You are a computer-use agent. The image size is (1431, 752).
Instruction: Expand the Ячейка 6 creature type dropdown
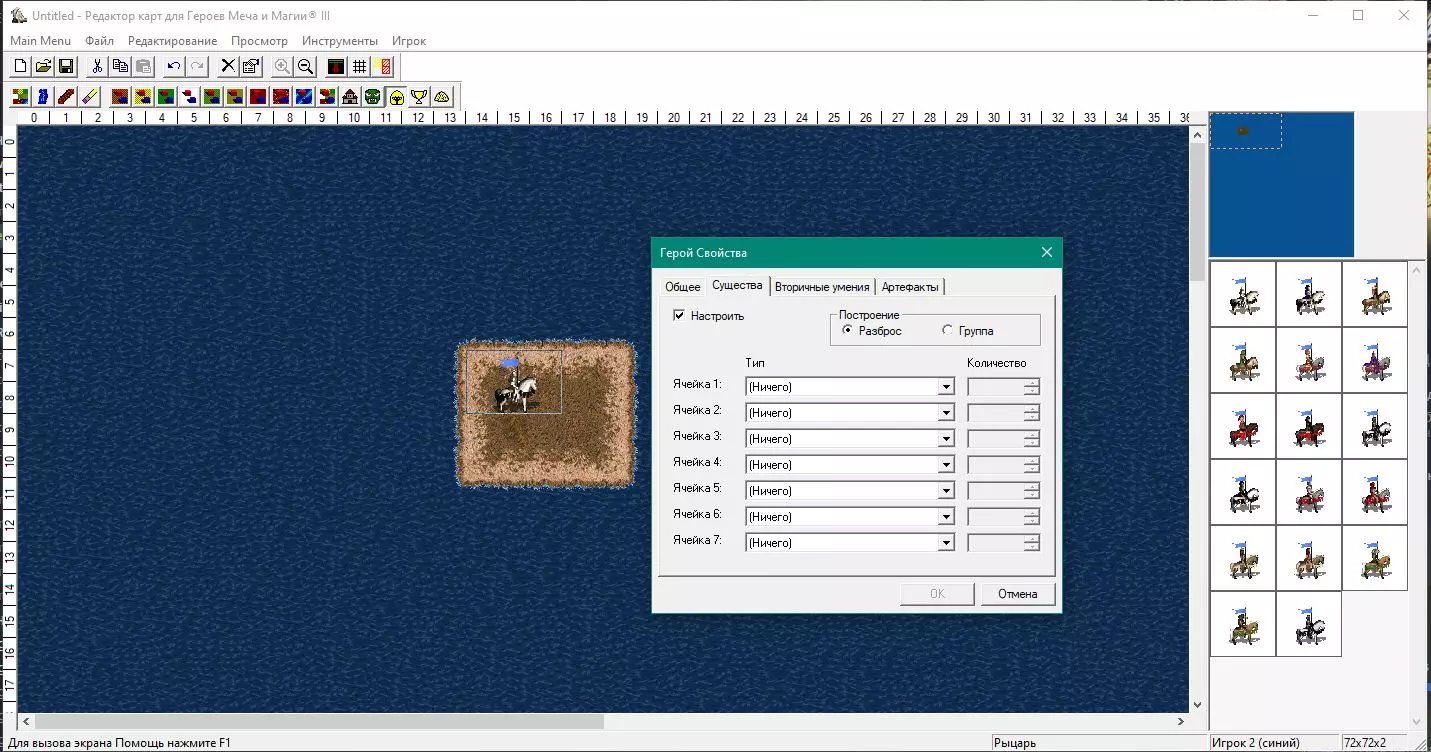tap(946, 517)
